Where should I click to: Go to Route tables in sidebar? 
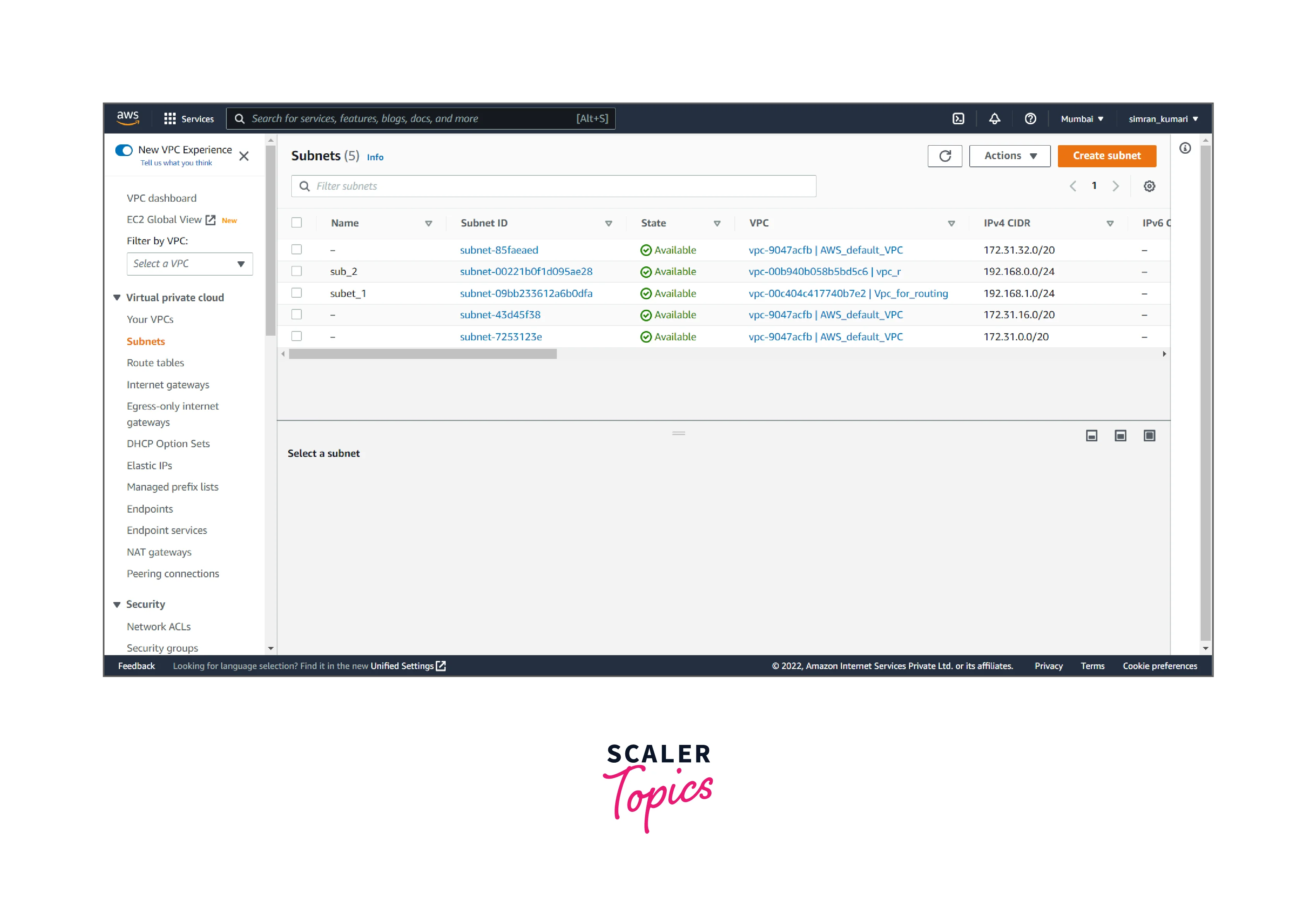[x=155, y=363]
